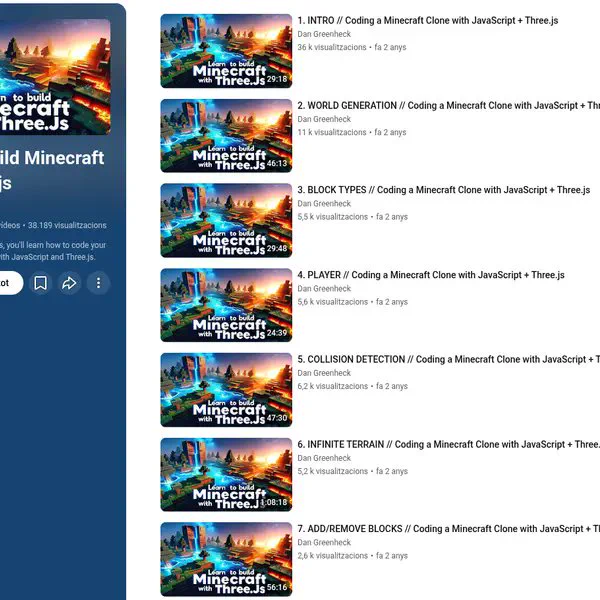Click '38.189 visualitzacions' in the sidebar
The height and width of the screenshot is (600, 600).
(67, 225)
